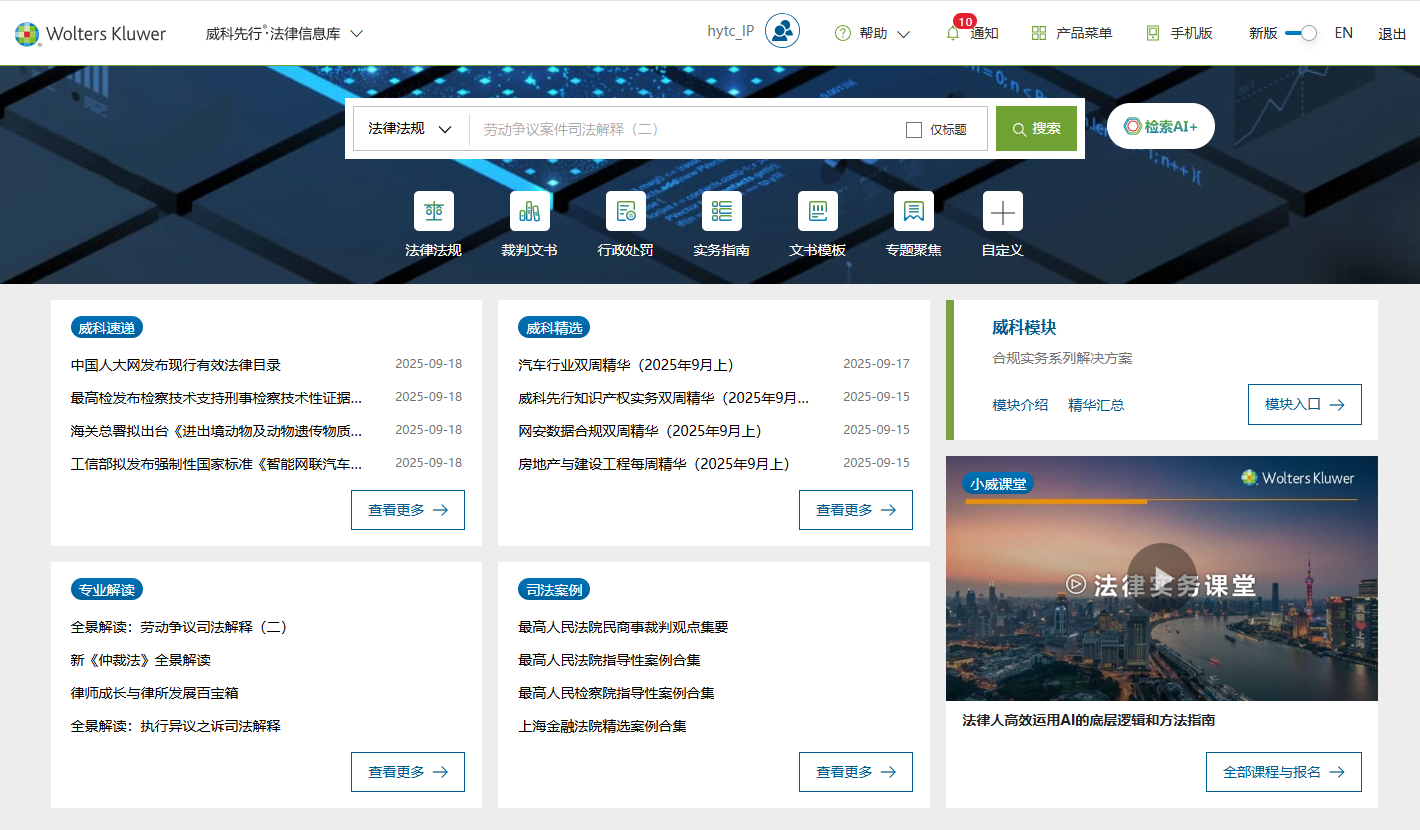Open 上海金融法院精选案例合集
This screenshot has height=830, width=1420.
(x=602, y=726)
